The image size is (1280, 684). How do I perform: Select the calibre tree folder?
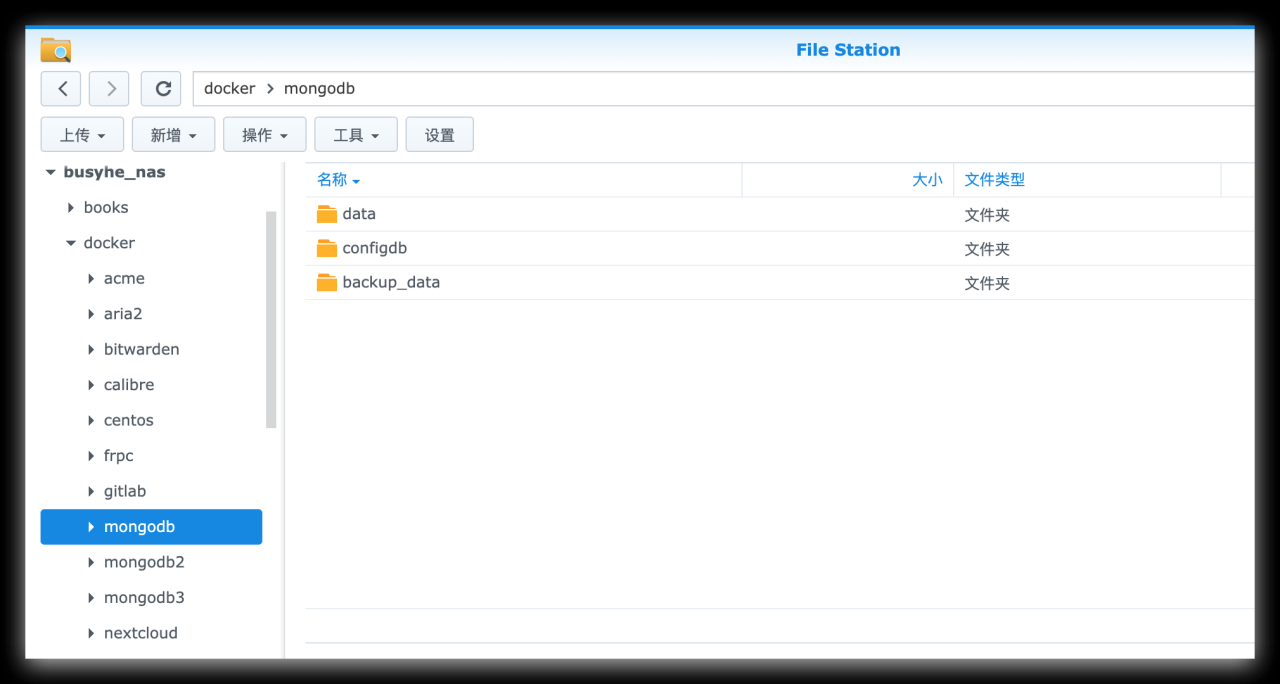[x=129, y=385]
